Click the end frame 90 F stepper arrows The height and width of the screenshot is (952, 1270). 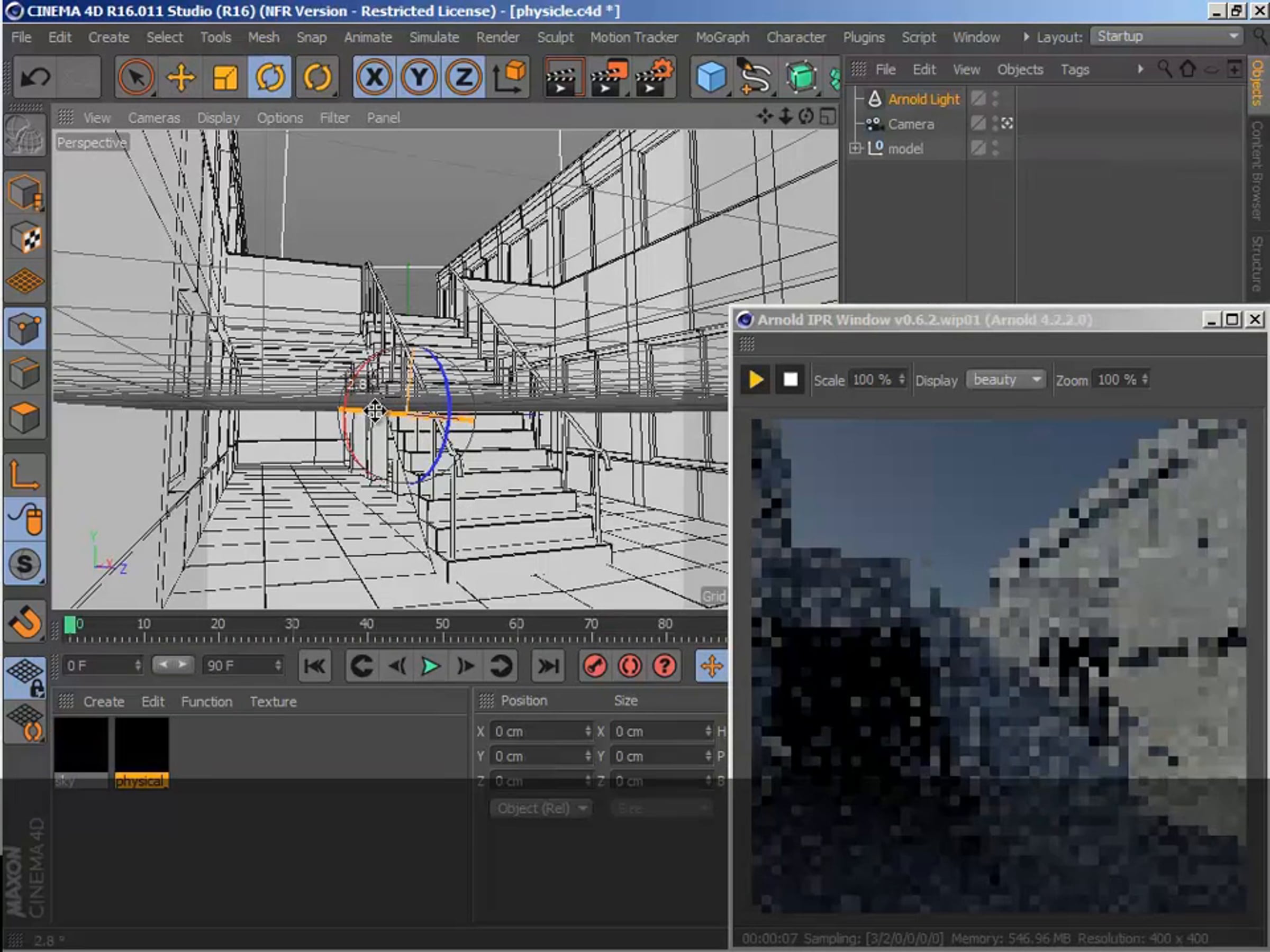tap(278, 666)
